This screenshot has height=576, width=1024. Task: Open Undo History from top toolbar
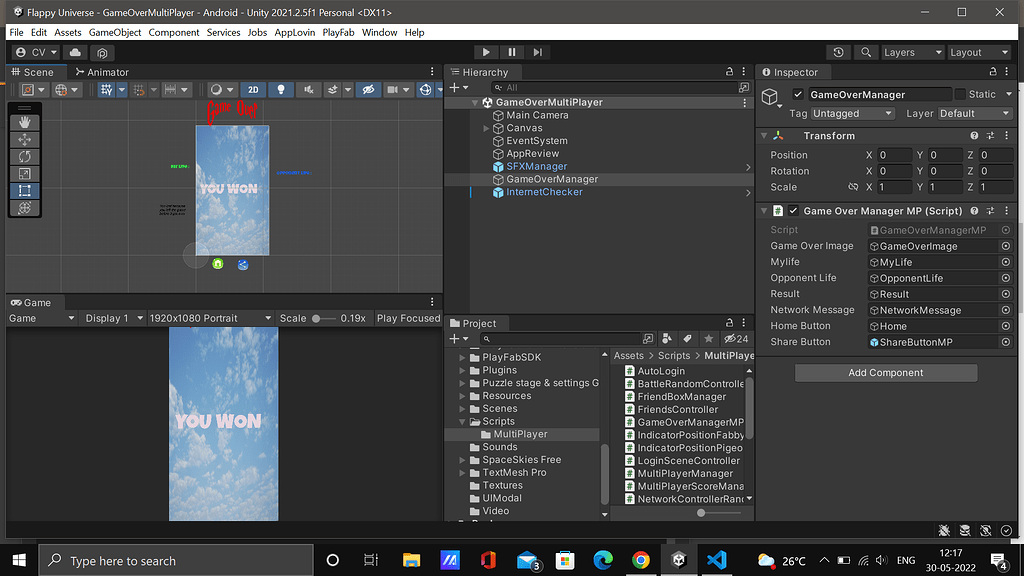point(838,52)
